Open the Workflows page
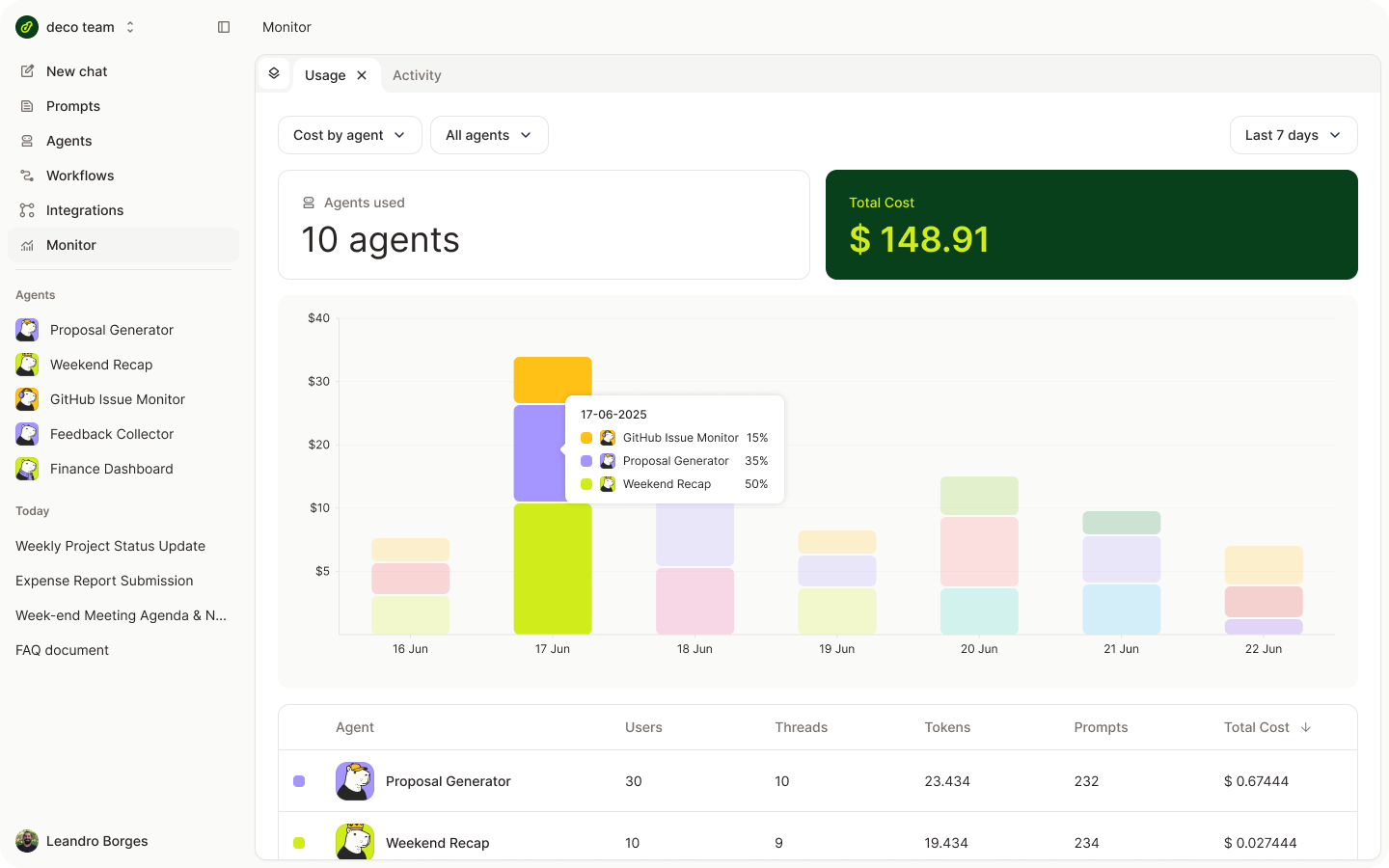The image size is (1389, 868). [123, 176]
